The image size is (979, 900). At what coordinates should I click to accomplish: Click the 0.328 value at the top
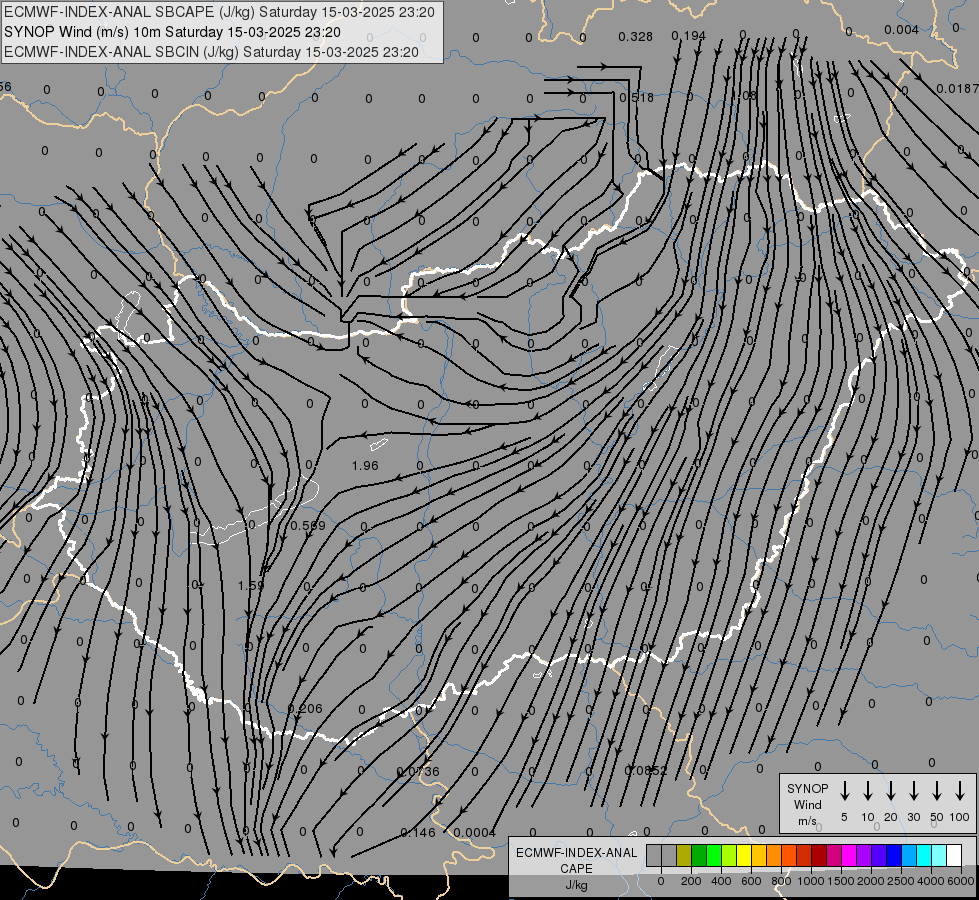pyautogui.click(x=636, y=37)
